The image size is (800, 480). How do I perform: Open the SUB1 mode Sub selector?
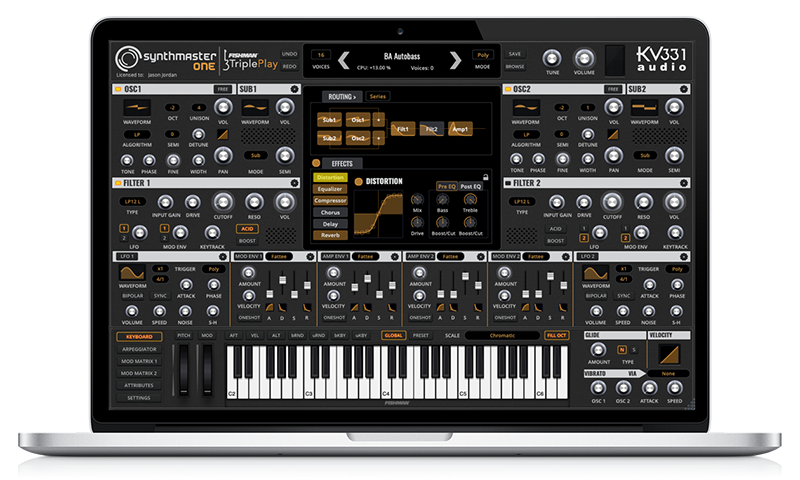255,156
